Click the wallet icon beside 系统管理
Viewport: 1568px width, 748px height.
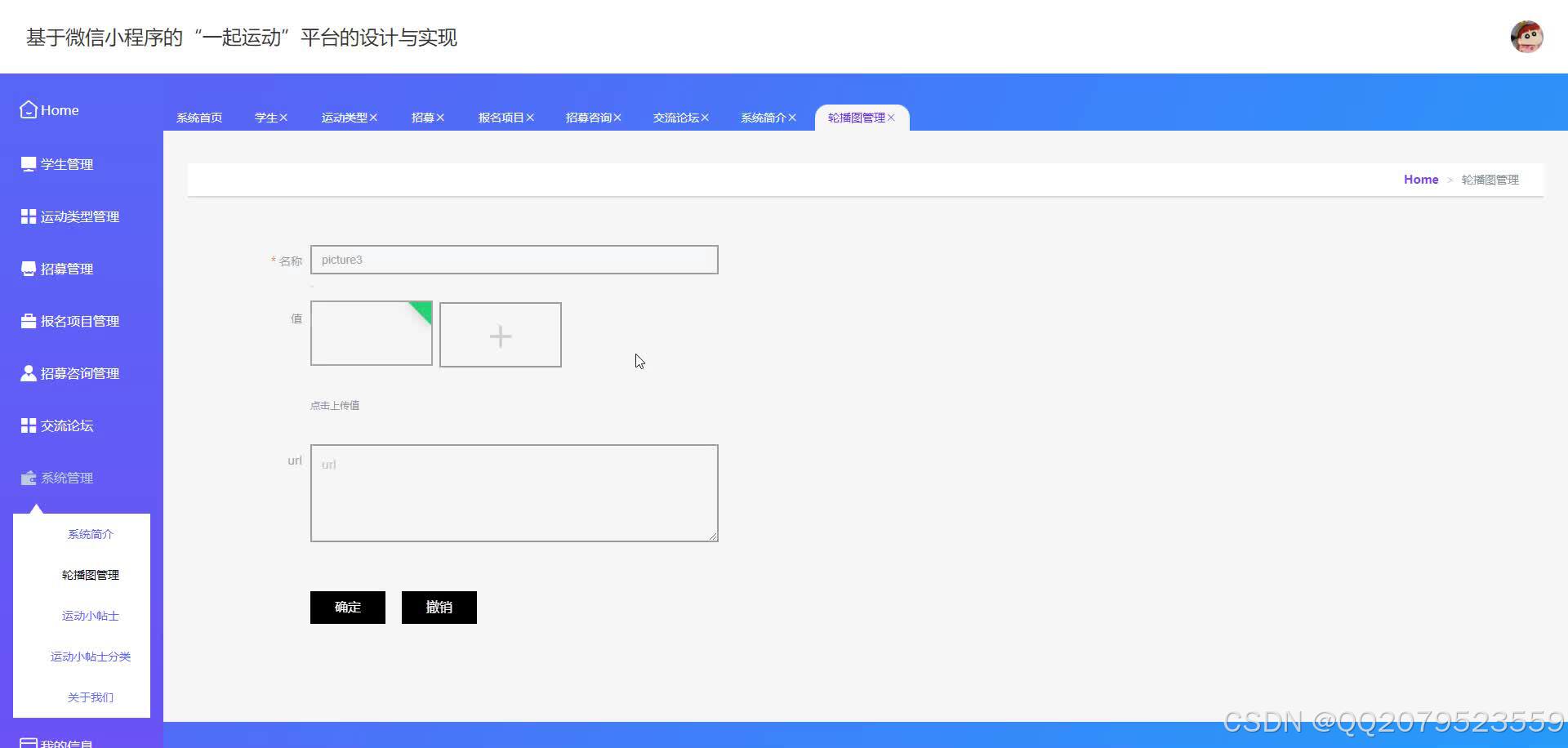pos(29,478)
